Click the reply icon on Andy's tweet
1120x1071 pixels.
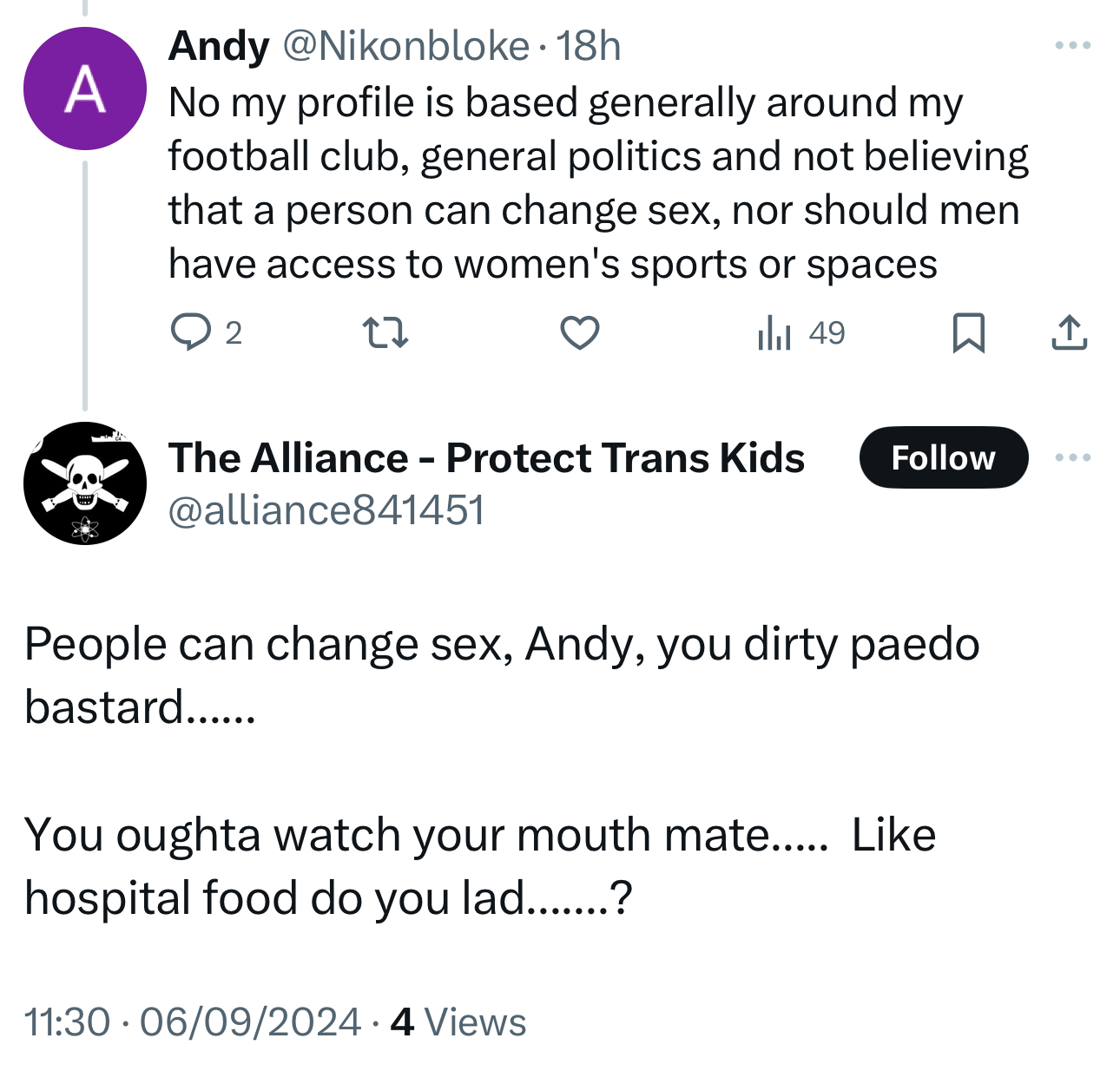click(x=190, y=332)
